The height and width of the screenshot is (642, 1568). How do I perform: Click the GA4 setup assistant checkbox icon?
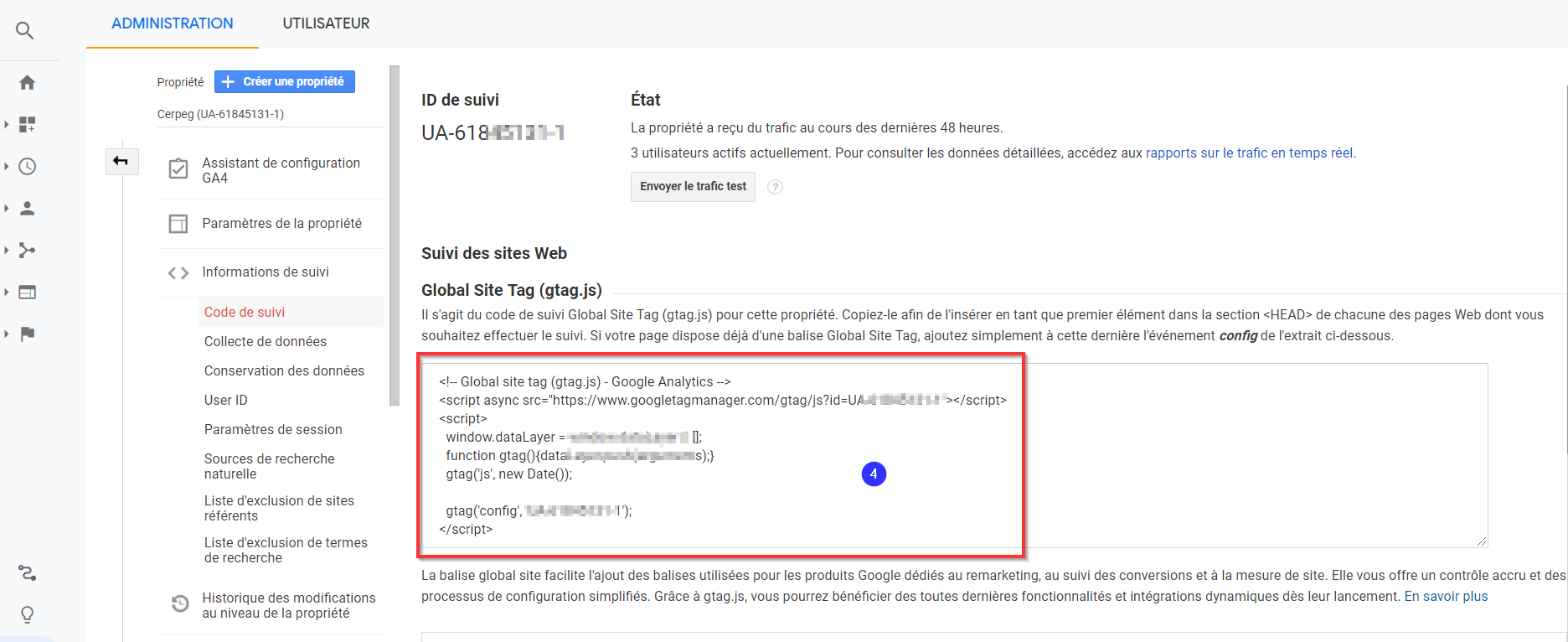point(178,169)
